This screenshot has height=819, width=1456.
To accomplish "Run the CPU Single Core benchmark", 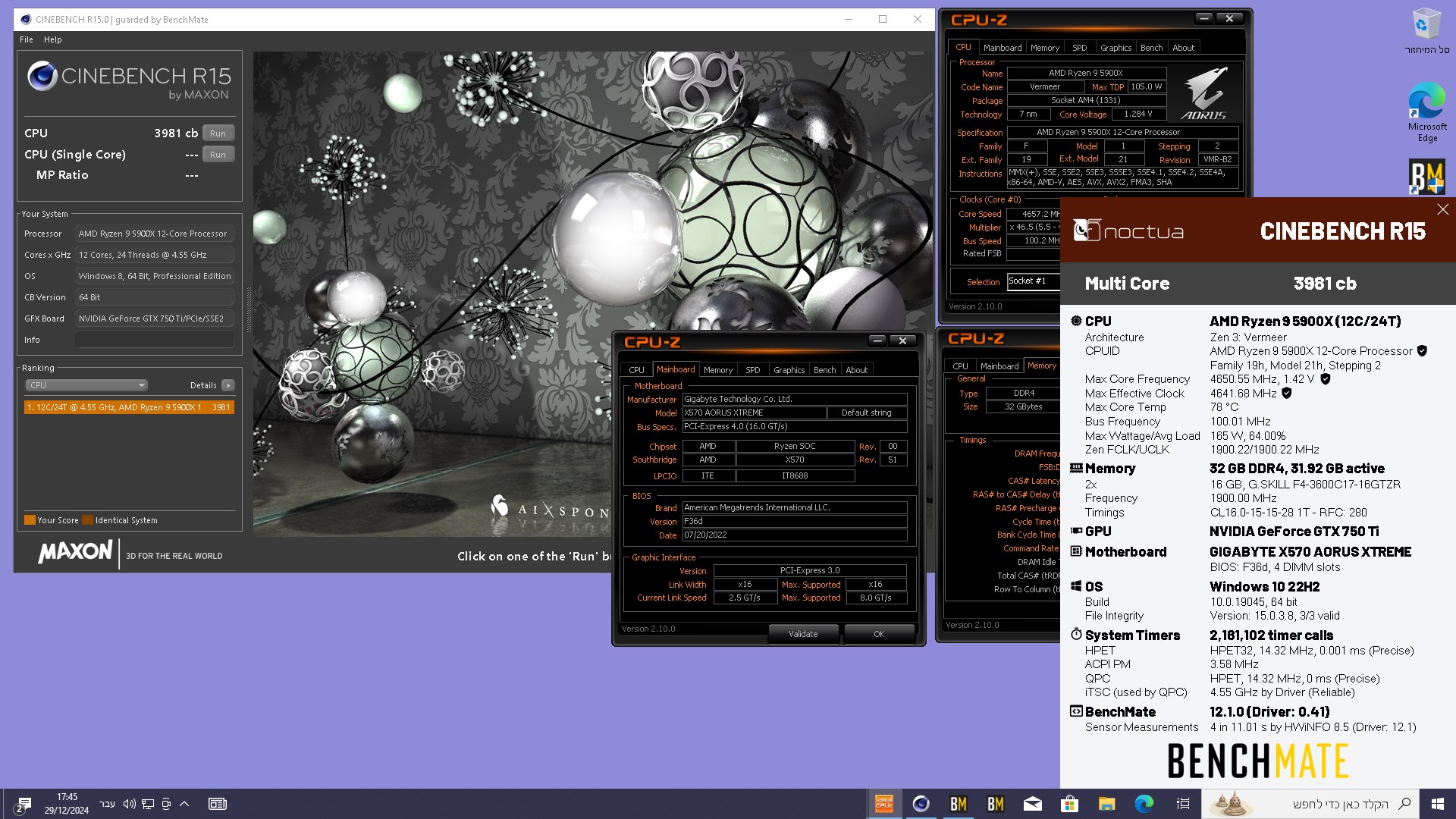I will (x=218, y=155).
